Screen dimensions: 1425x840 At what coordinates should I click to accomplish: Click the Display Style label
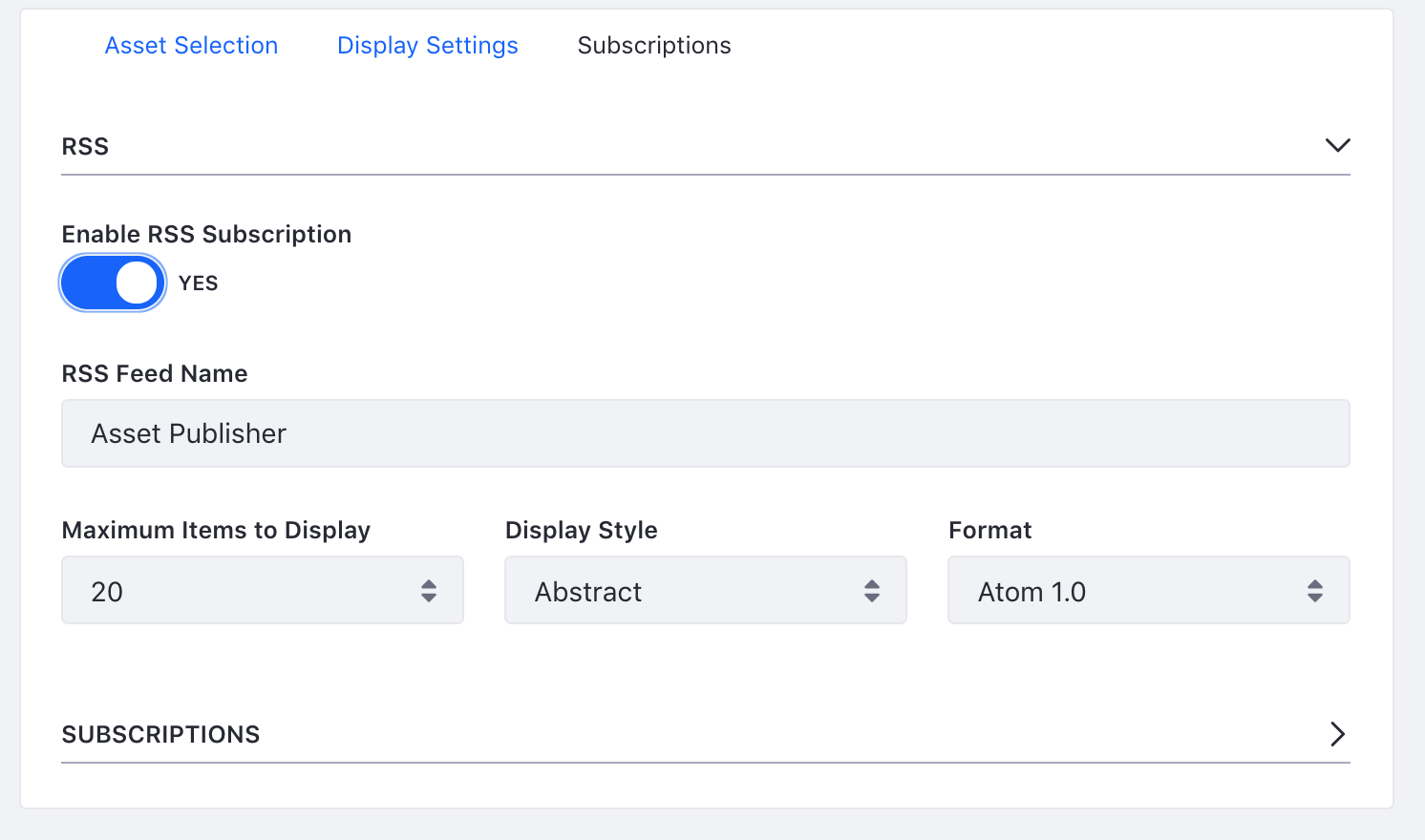click(x=582, y=531)
